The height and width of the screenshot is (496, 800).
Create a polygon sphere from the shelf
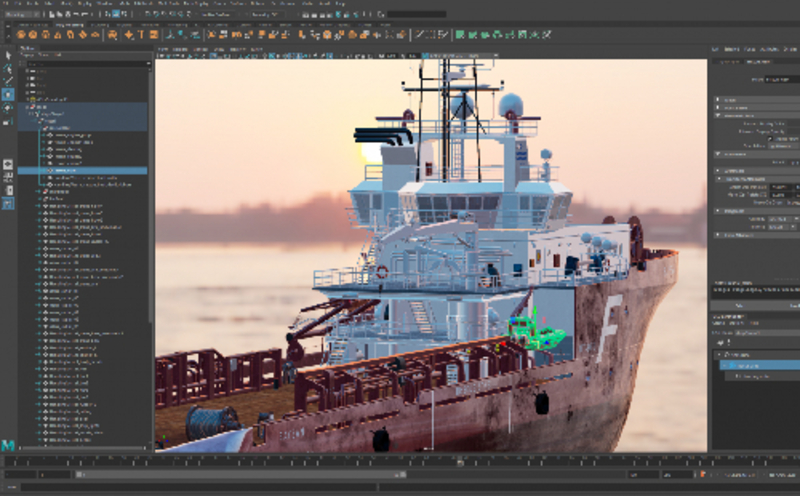[21, 35]
